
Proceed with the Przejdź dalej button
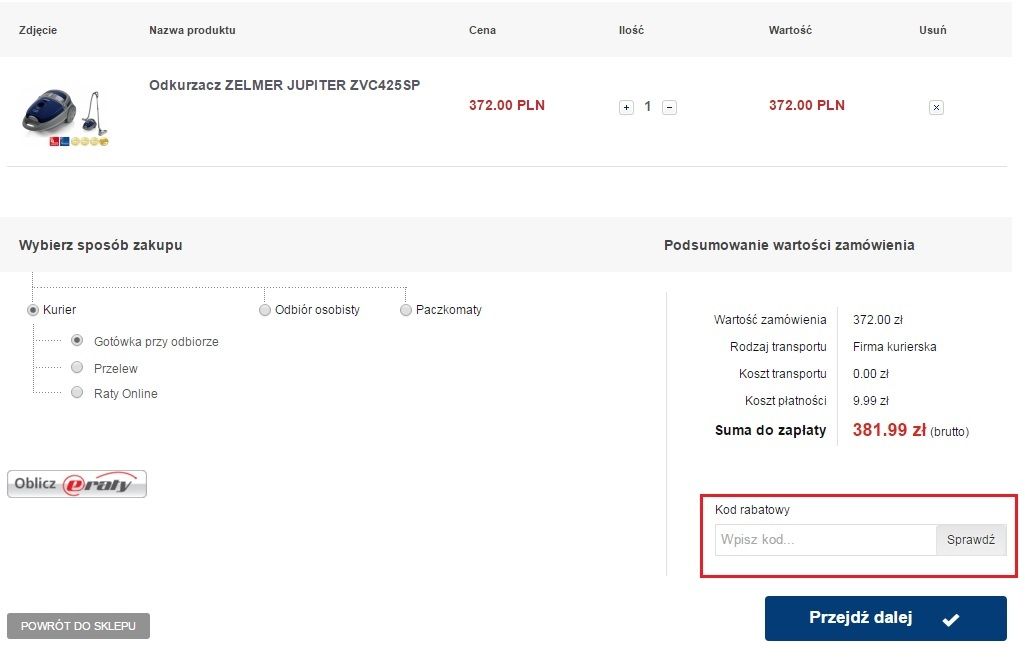point(886,618)
